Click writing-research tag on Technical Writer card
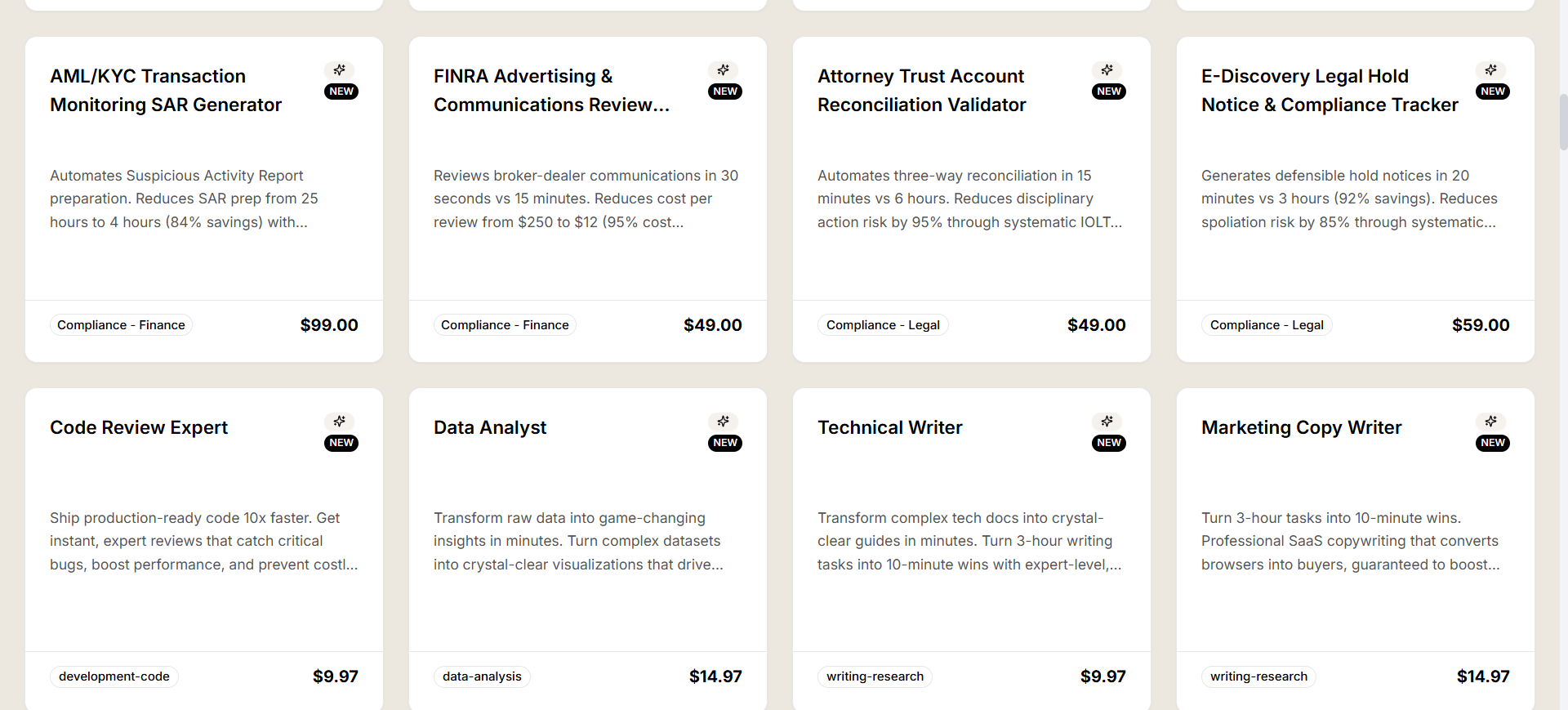 875,677
